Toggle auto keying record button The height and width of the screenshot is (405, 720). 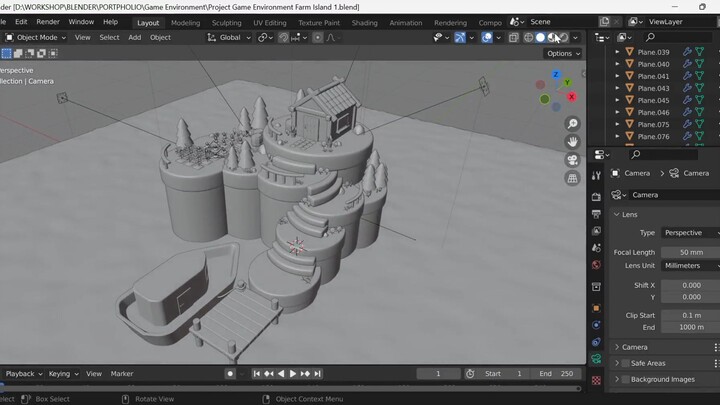230,374
